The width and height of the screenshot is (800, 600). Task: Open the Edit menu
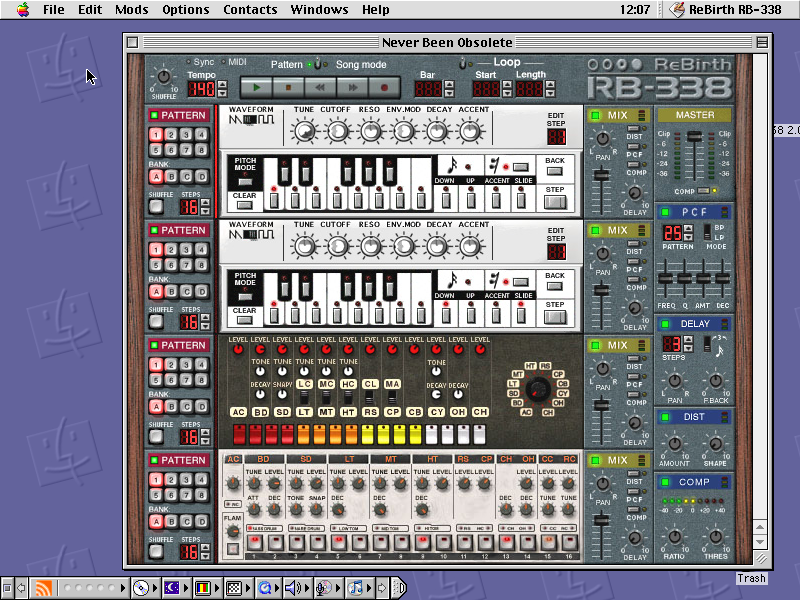pyautogui.click(x=90, y=9)
